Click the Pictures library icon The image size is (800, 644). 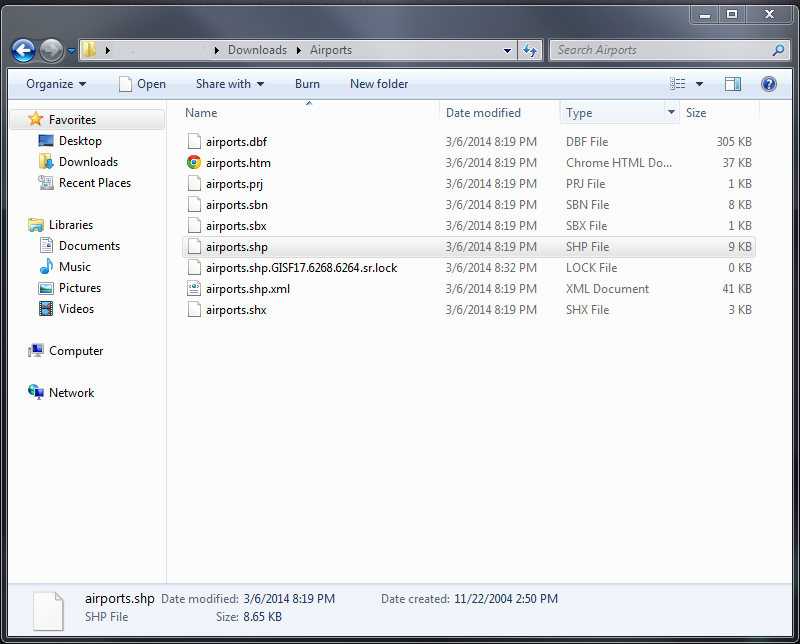[x=46, y=288]
